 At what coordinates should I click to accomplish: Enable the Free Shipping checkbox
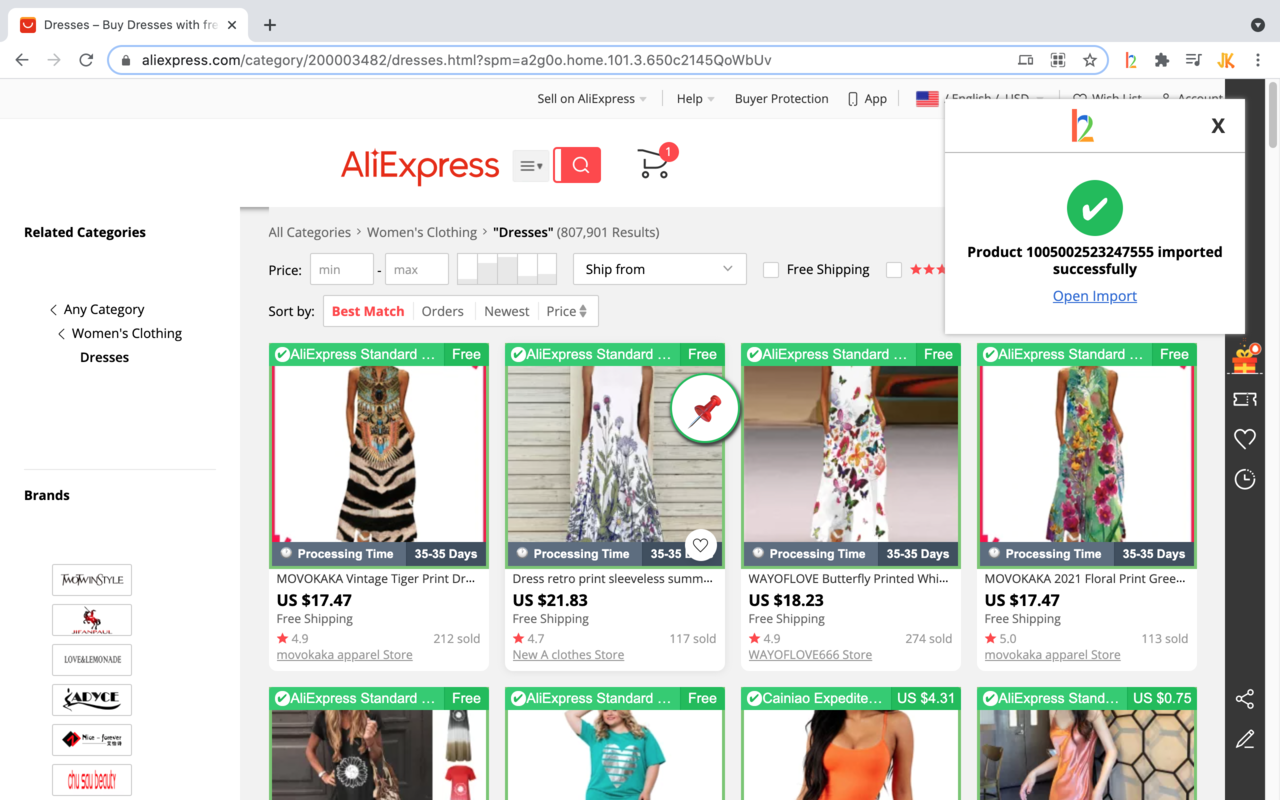tap(771, 270)
